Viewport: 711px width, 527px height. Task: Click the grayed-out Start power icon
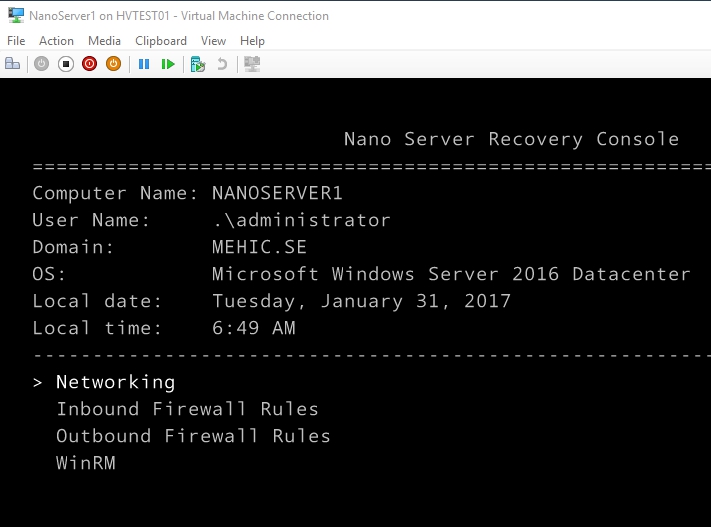point(41,64)
